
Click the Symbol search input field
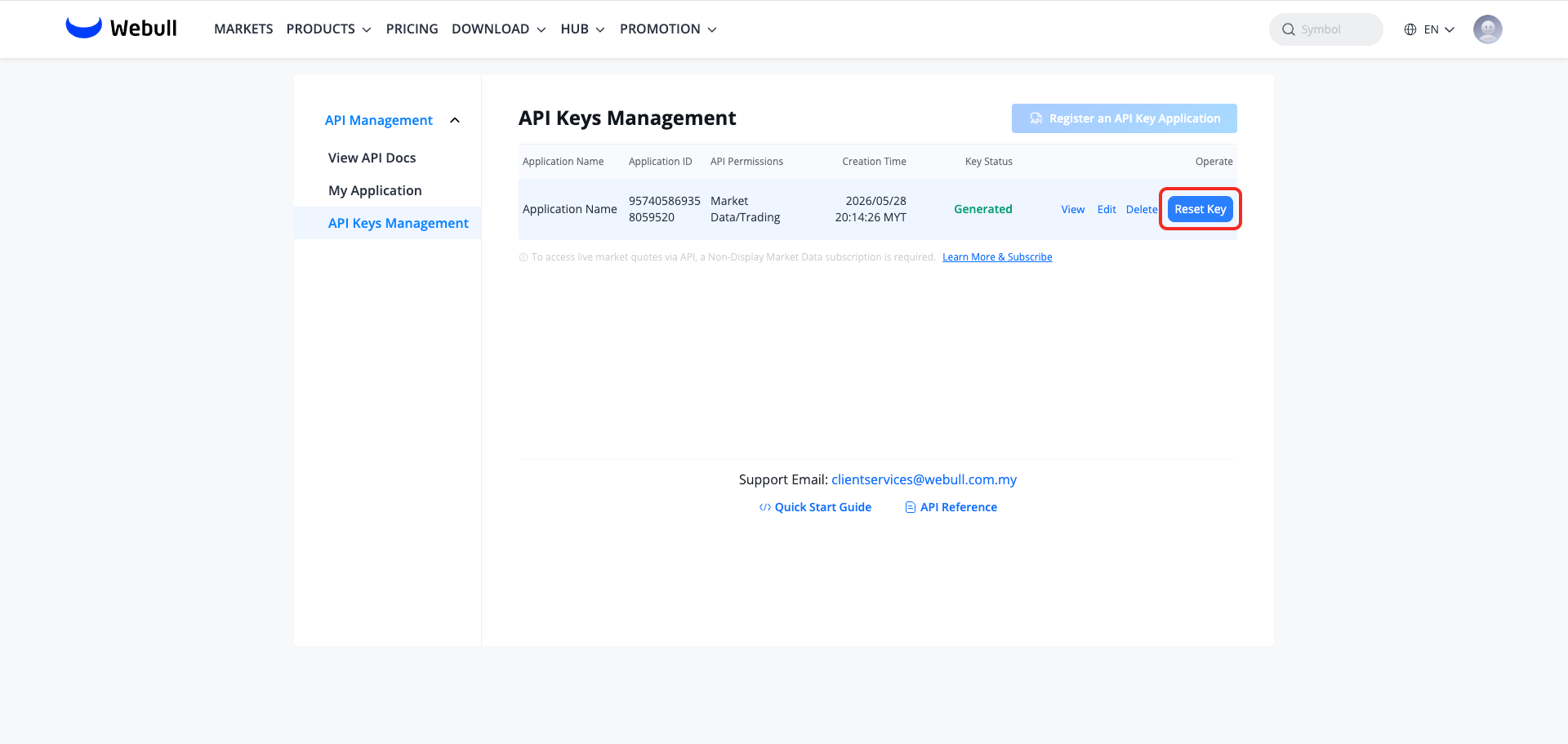click(x=1326, y=29)
